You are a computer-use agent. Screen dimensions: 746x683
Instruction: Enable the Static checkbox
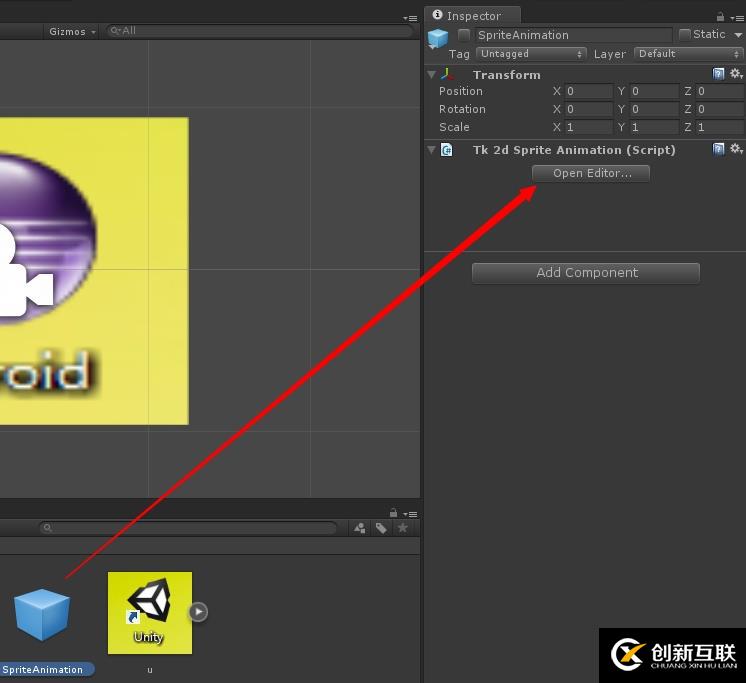685,34
